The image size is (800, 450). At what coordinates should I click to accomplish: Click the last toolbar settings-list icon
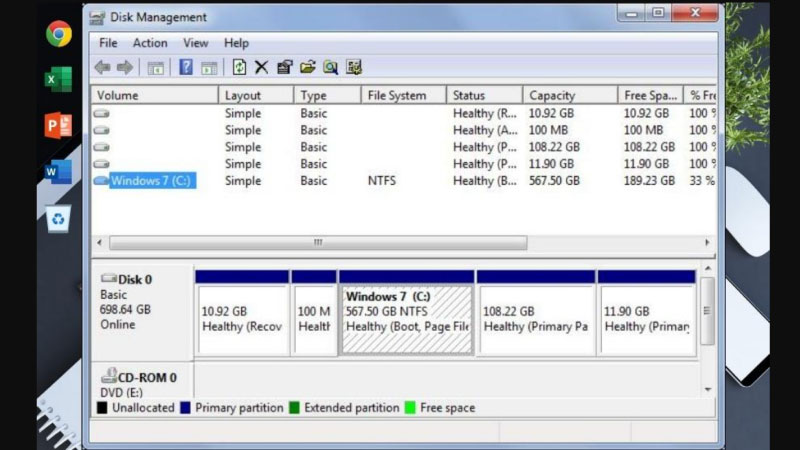click(x=354, y=67)
